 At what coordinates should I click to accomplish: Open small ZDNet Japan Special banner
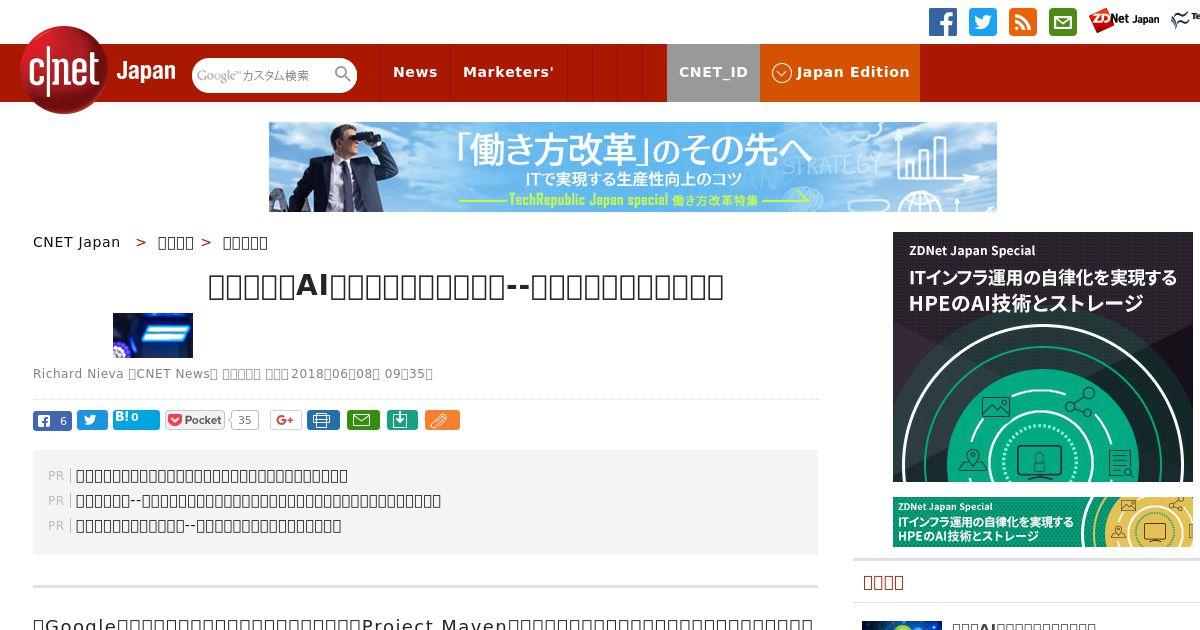click(x=1043, y=522)
